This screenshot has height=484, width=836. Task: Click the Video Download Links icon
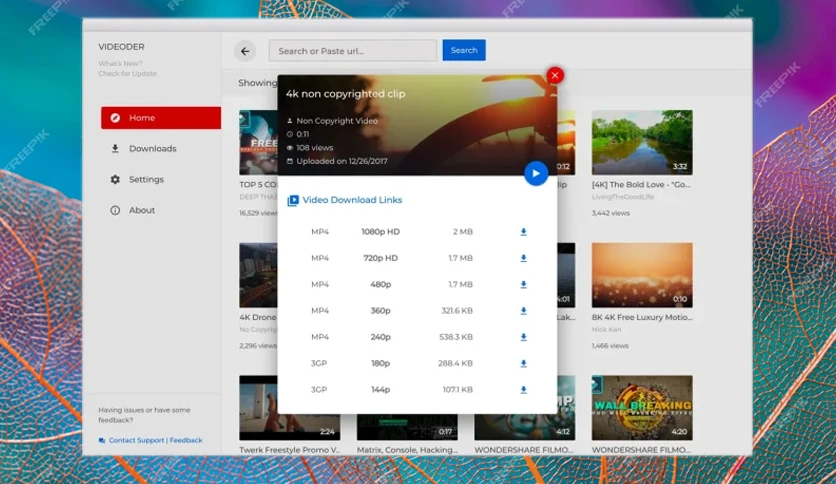[x=293, y=200]
